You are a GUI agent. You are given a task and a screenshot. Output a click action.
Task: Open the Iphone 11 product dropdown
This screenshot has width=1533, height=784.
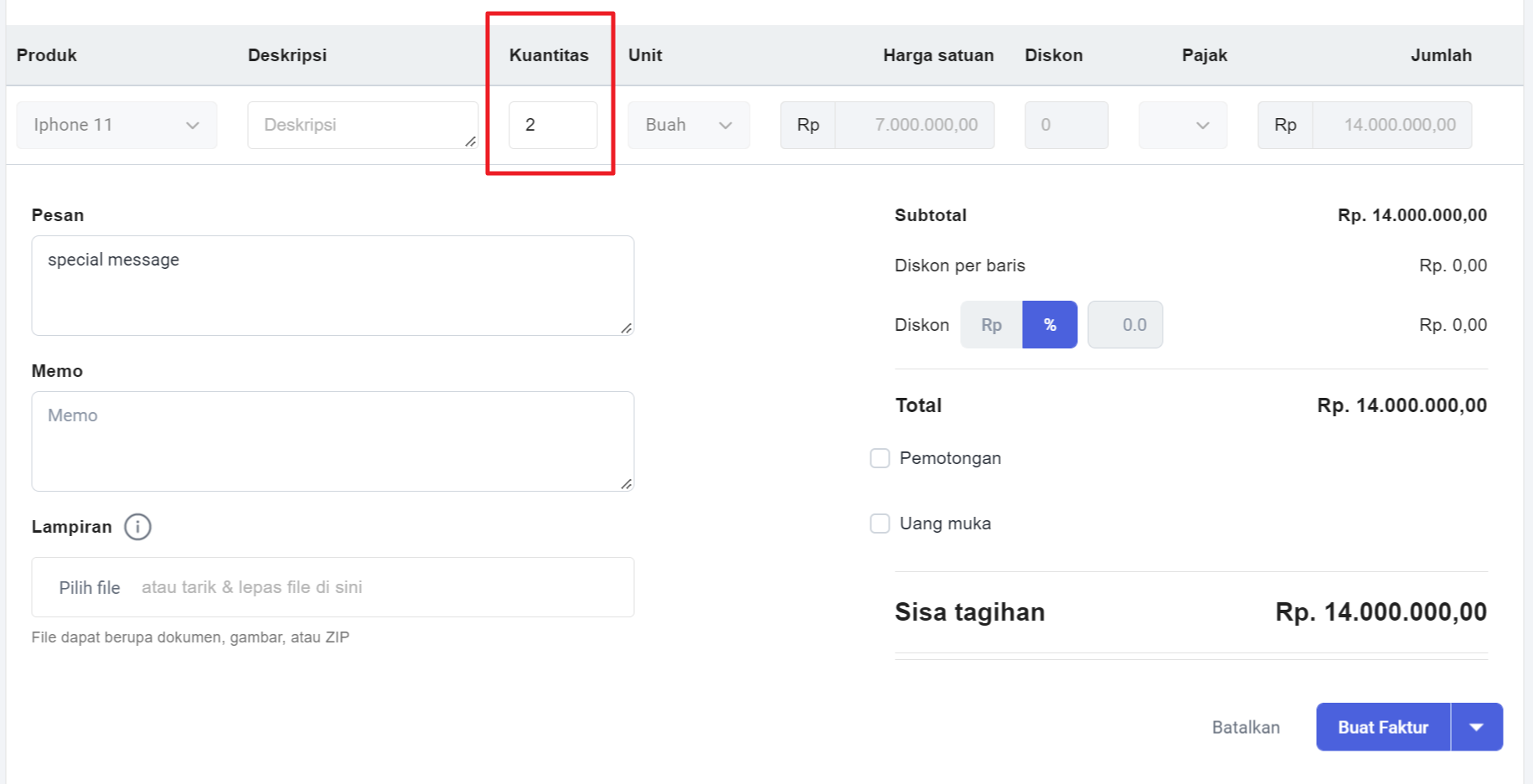(116, 125)
